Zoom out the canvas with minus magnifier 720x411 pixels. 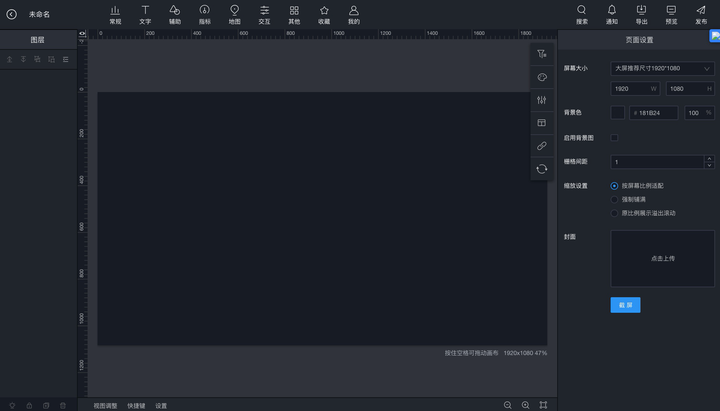click(507, 405)
